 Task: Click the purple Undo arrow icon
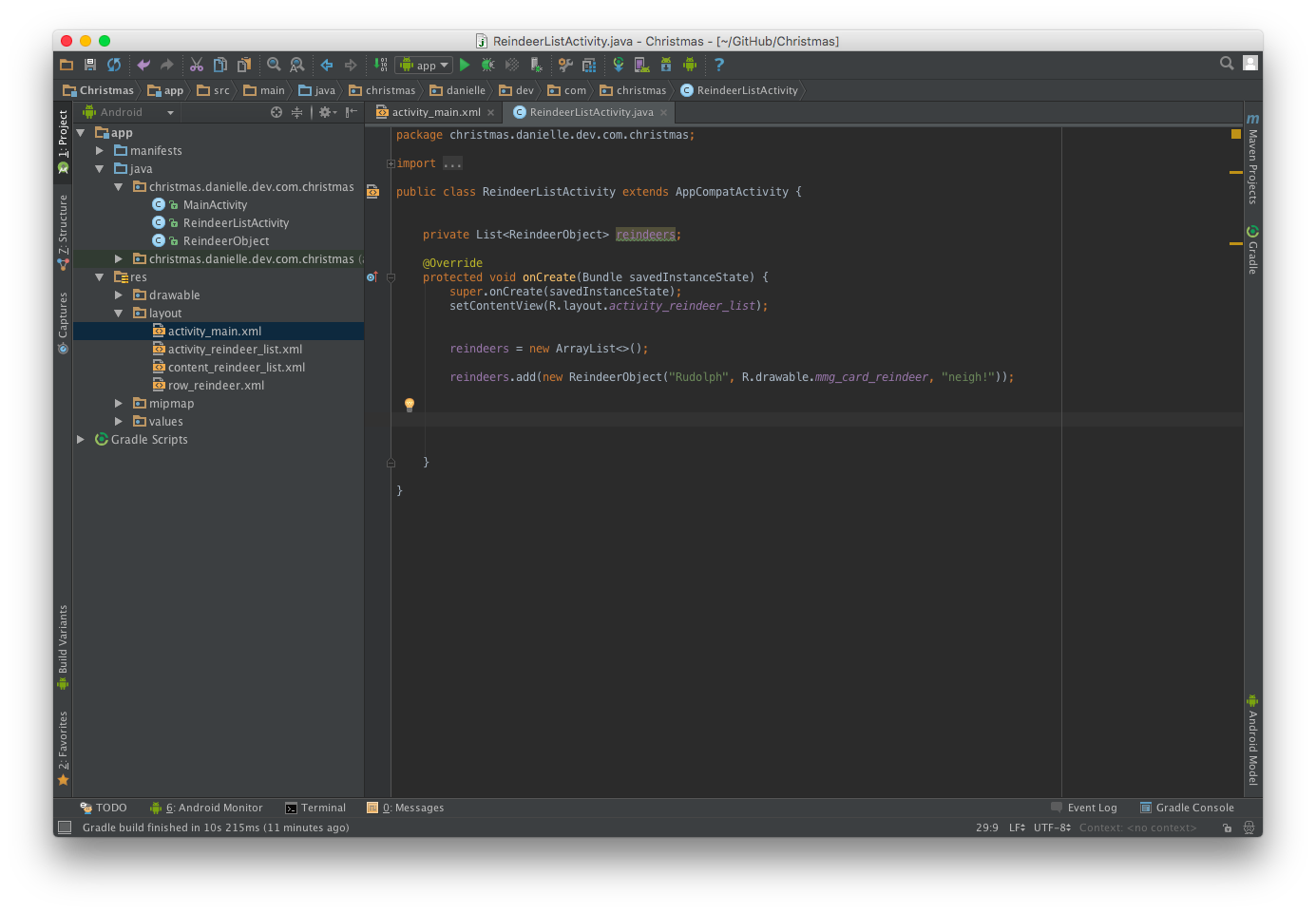[143, 65]
